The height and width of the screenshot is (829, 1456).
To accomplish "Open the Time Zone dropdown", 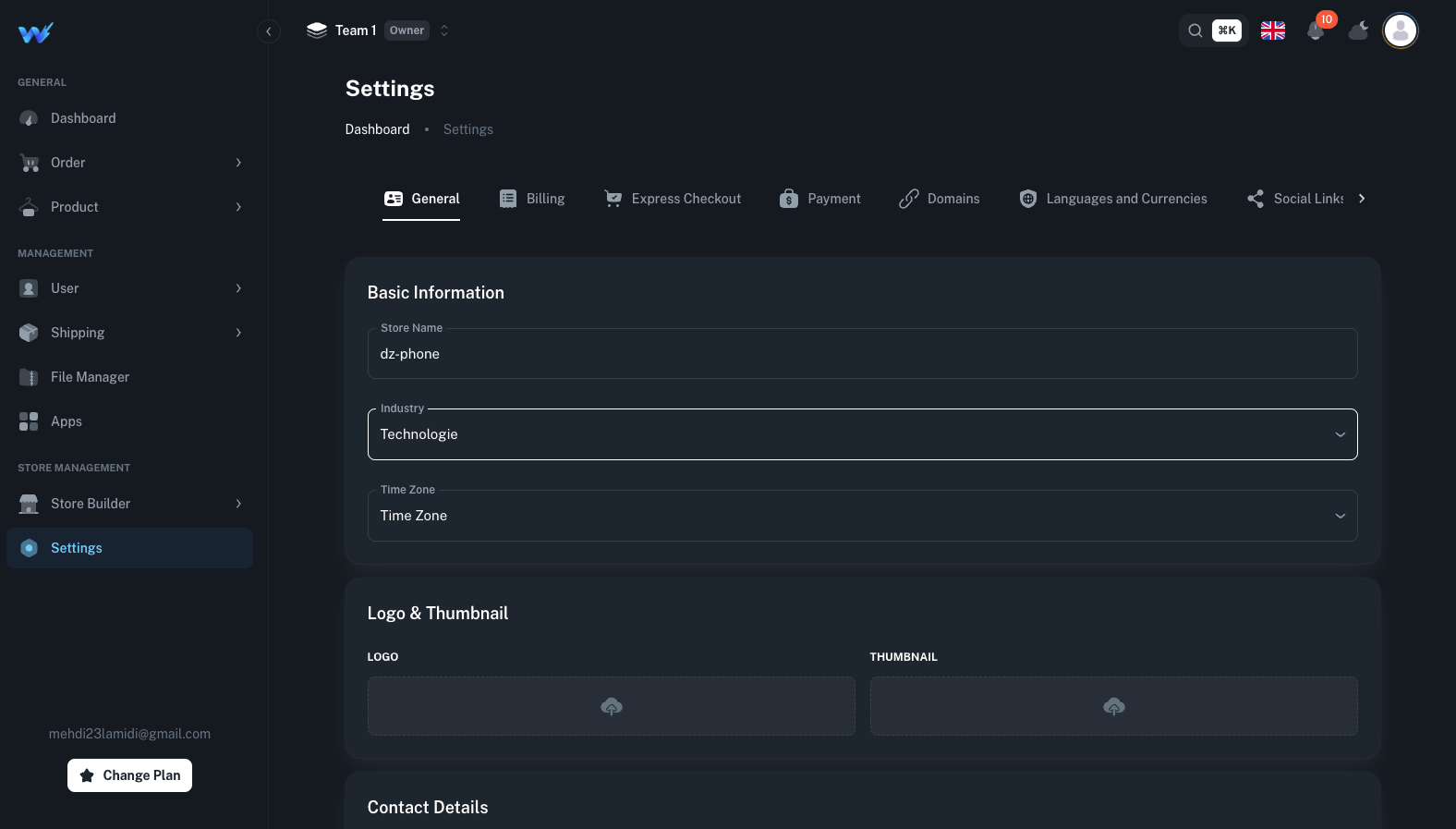I will [862, 516].
